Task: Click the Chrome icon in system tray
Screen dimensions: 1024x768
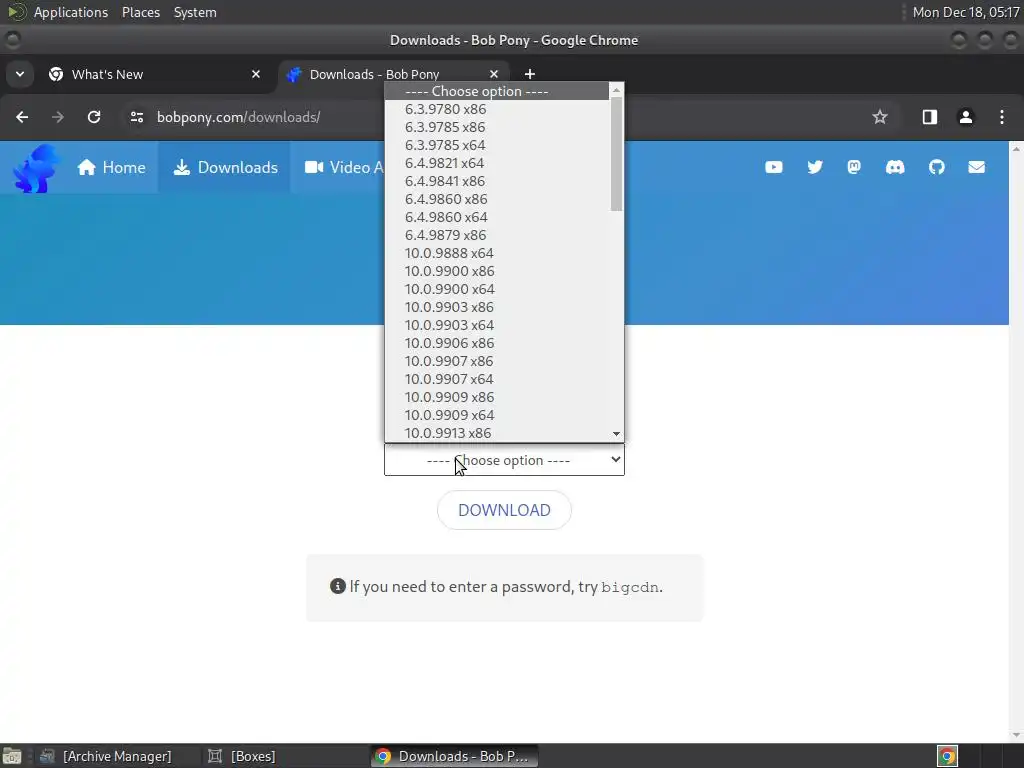Action: click(x=948, y=756)
